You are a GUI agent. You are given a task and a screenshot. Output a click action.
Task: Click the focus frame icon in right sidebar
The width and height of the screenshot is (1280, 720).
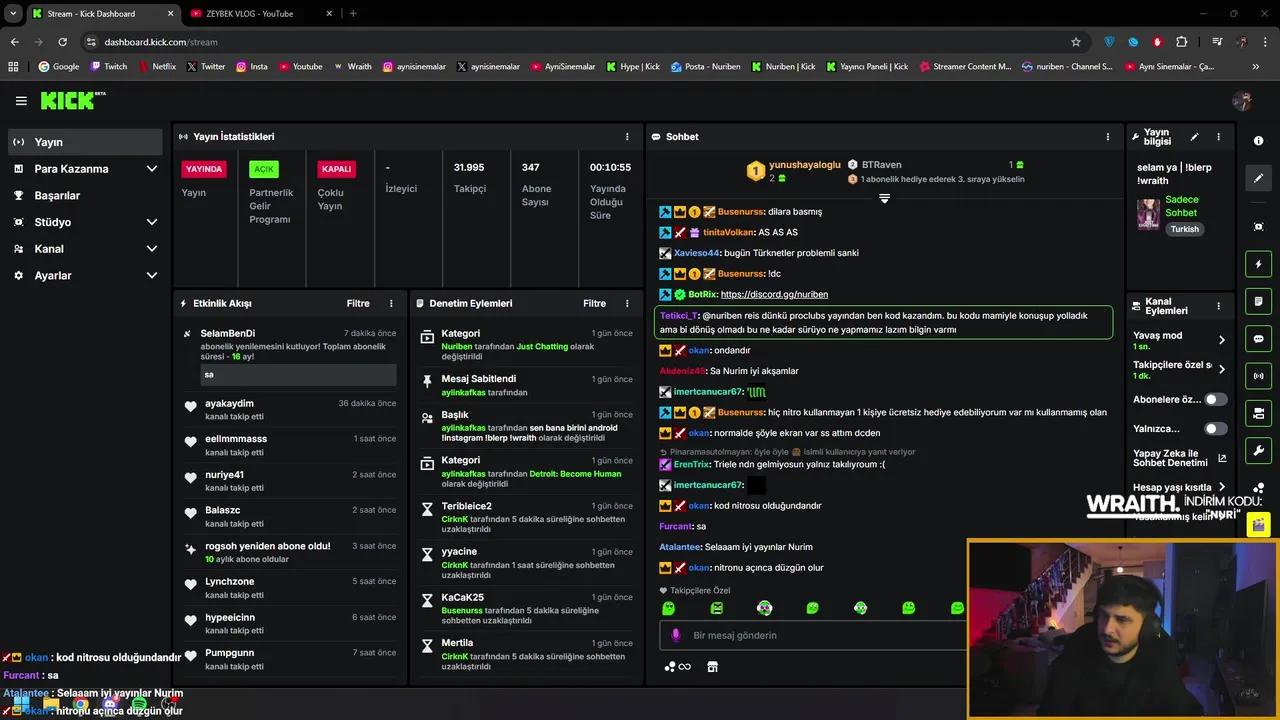pos(1258,227)
